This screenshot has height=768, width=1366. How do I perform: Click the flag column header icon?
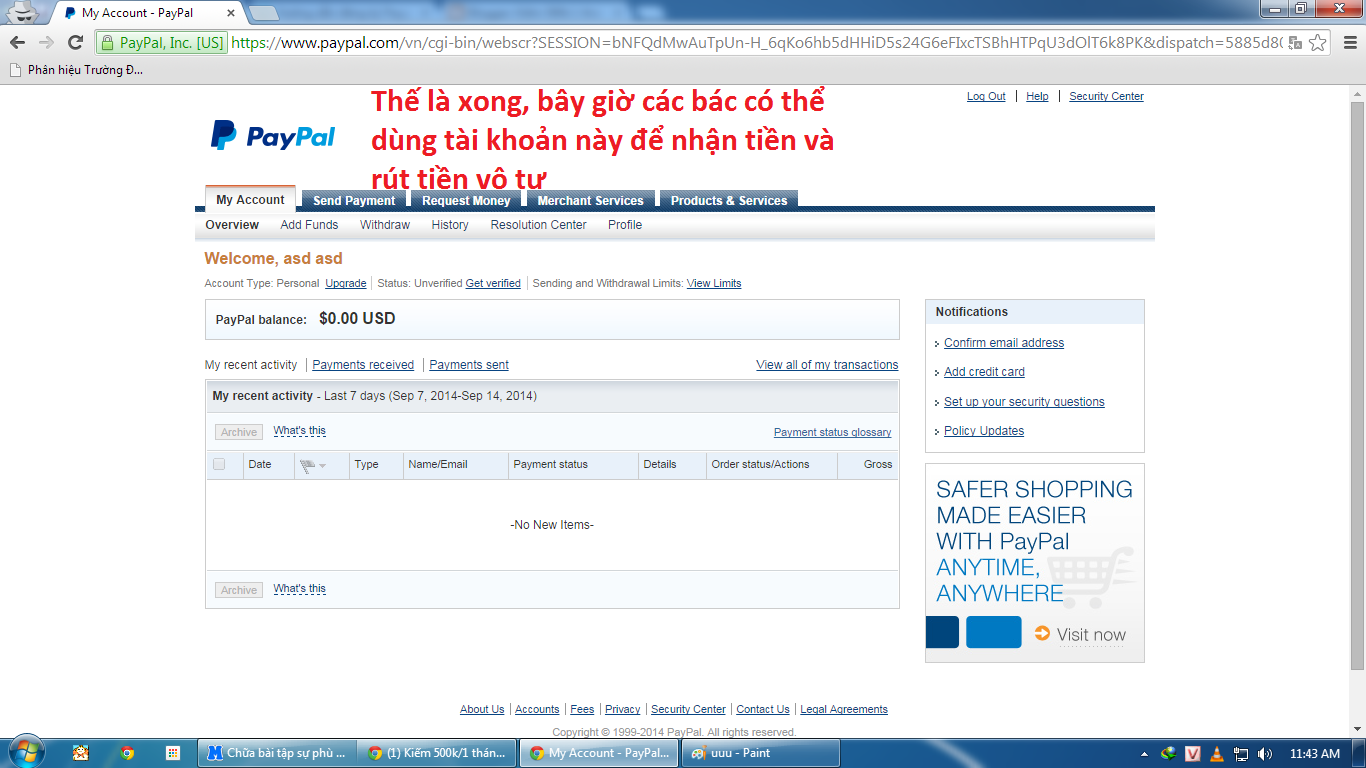(307, 465)
